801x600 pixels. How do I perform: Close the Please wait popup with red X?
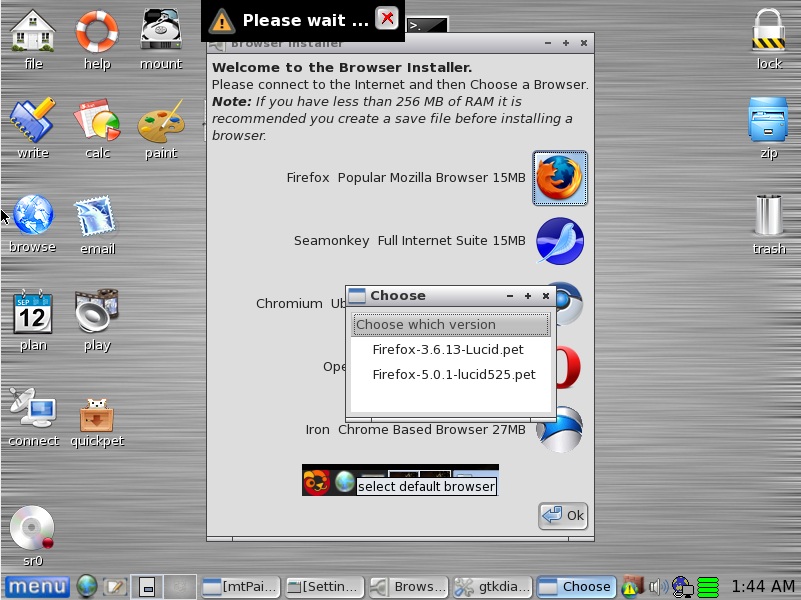point(387,19)
